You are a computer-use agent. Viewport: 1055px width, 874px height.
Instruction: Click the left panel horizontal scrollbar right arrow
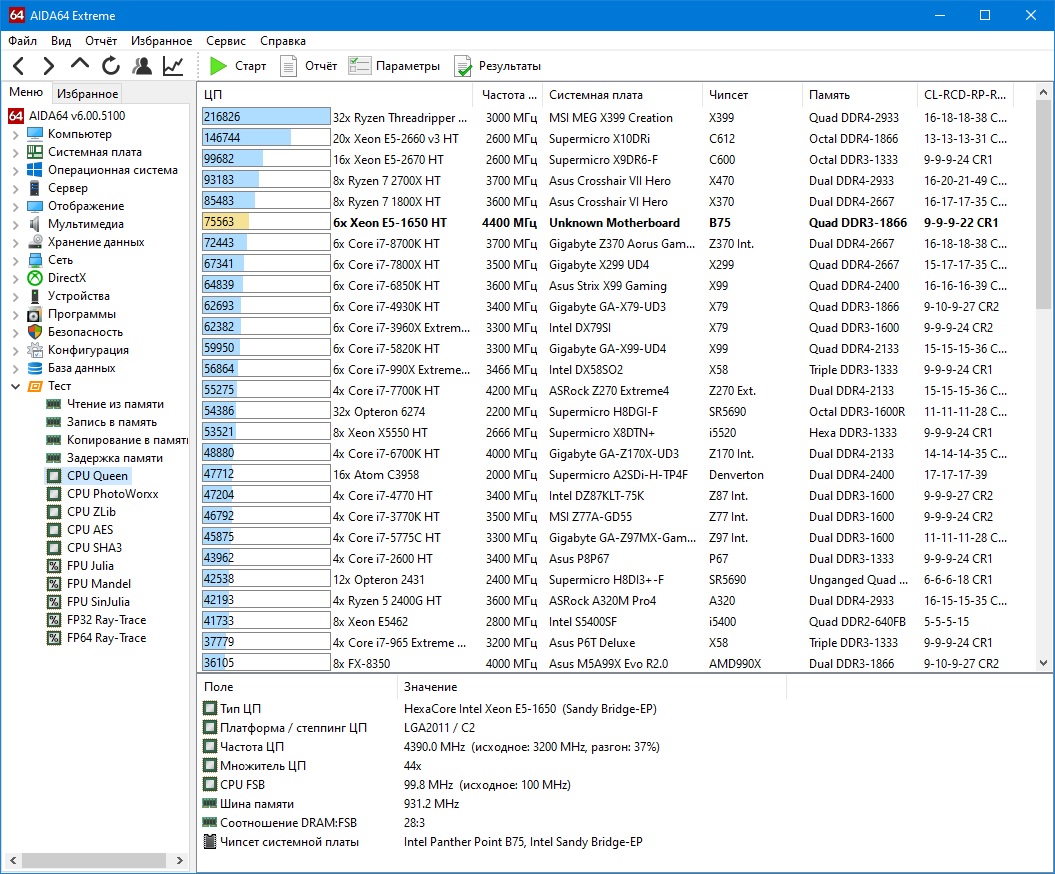click(180, 860)
